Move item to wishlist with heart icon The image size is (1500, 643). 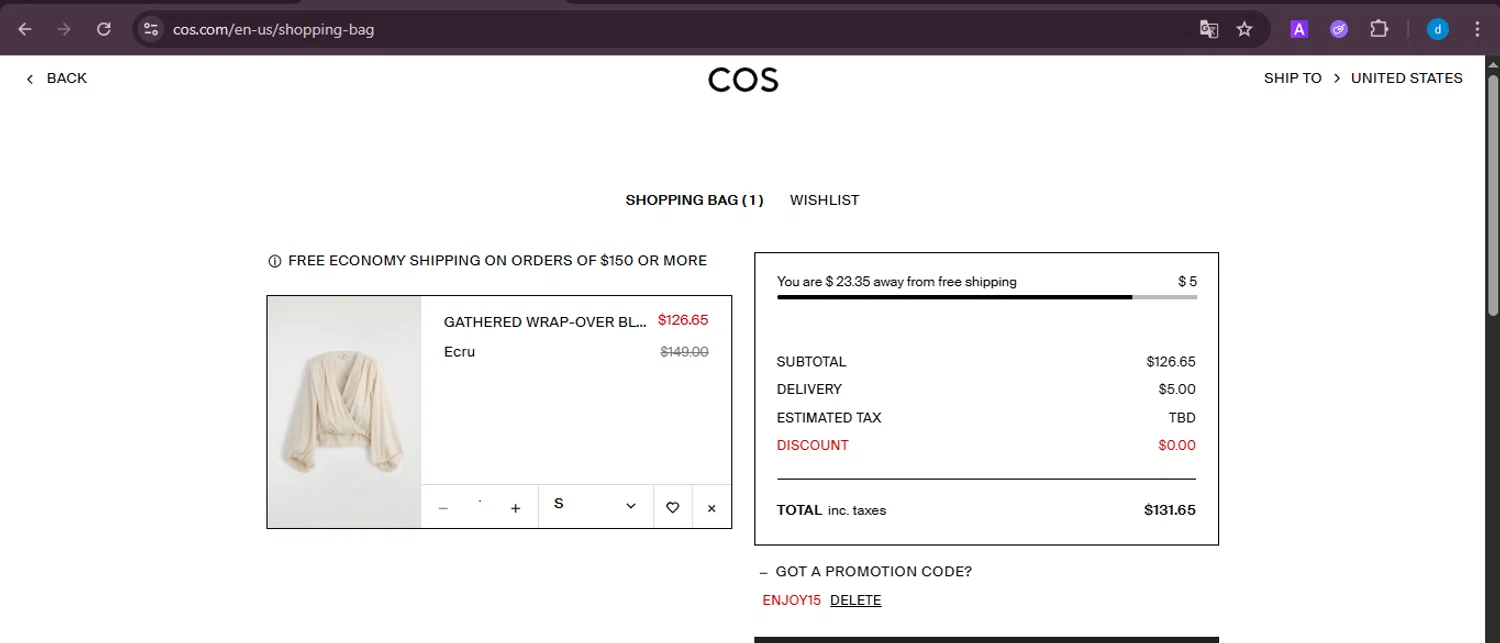click(x=672, y=508)
